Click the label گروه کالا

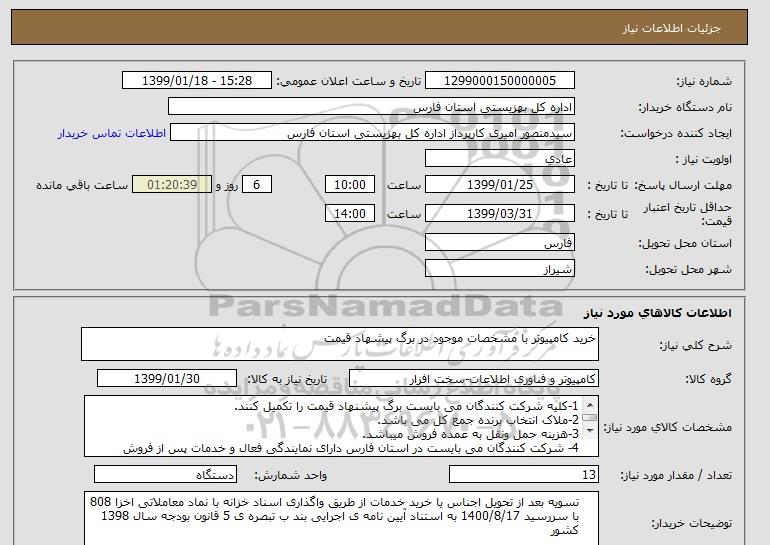point(708,379)
